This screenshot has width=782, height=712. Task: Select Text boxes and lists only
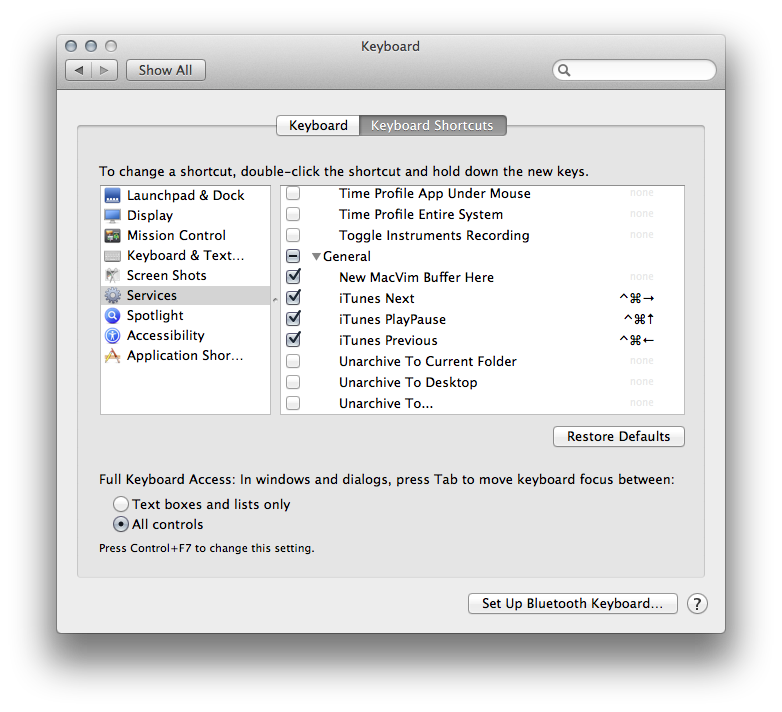pyautogui.click(x=121, y=504)
